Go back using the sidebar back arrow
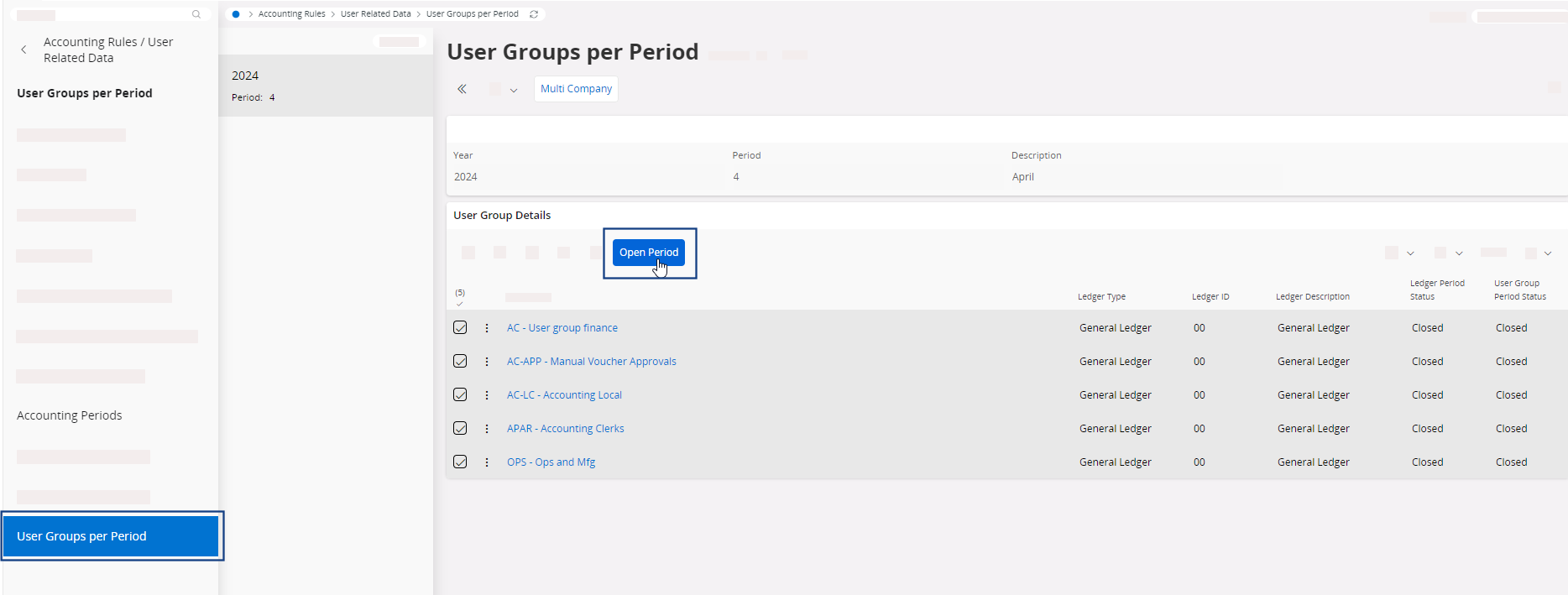Screen dimensions: 1568x595 [x=24, y=50]
